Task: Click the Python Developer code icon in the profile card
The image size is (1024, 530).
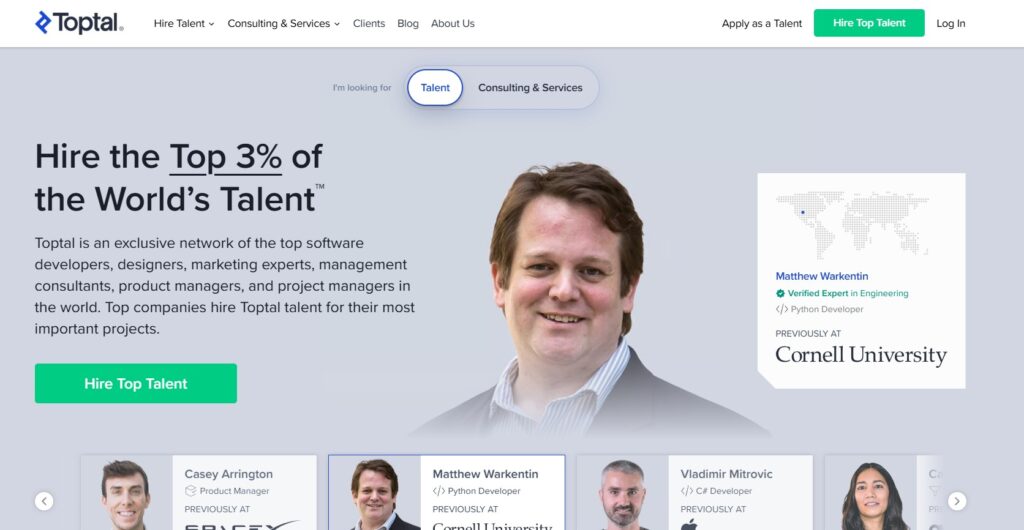Action: (782, 309)
